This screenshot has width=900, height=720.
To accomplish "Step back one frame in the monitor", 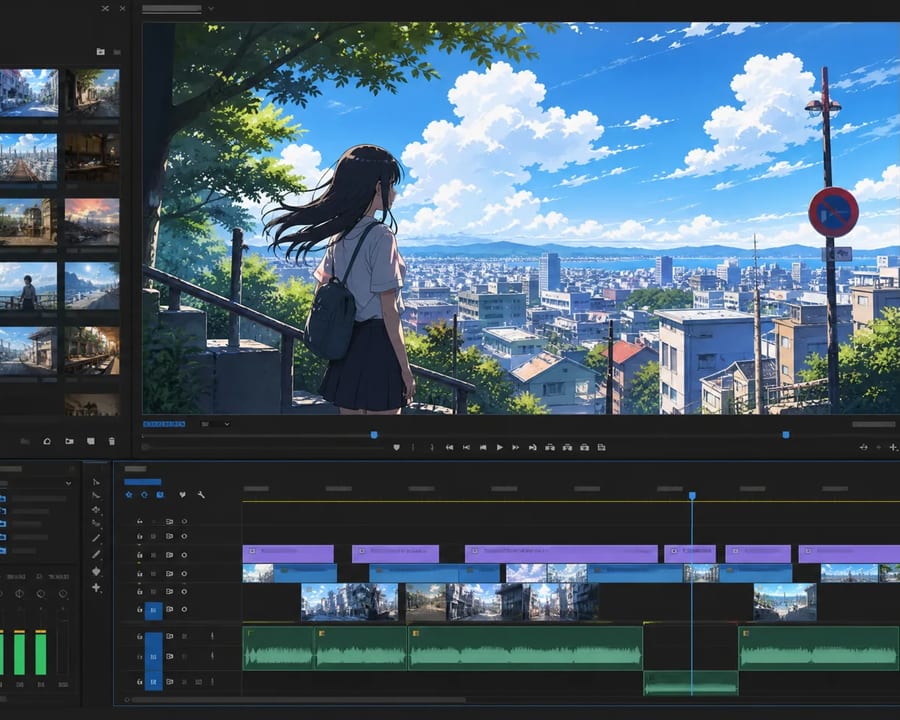I will coord(483,447).
